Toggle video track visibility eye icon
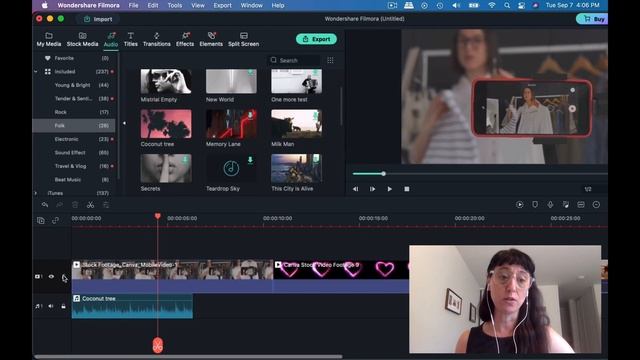This screenshot has width=640, height=360. click(51, 276)
